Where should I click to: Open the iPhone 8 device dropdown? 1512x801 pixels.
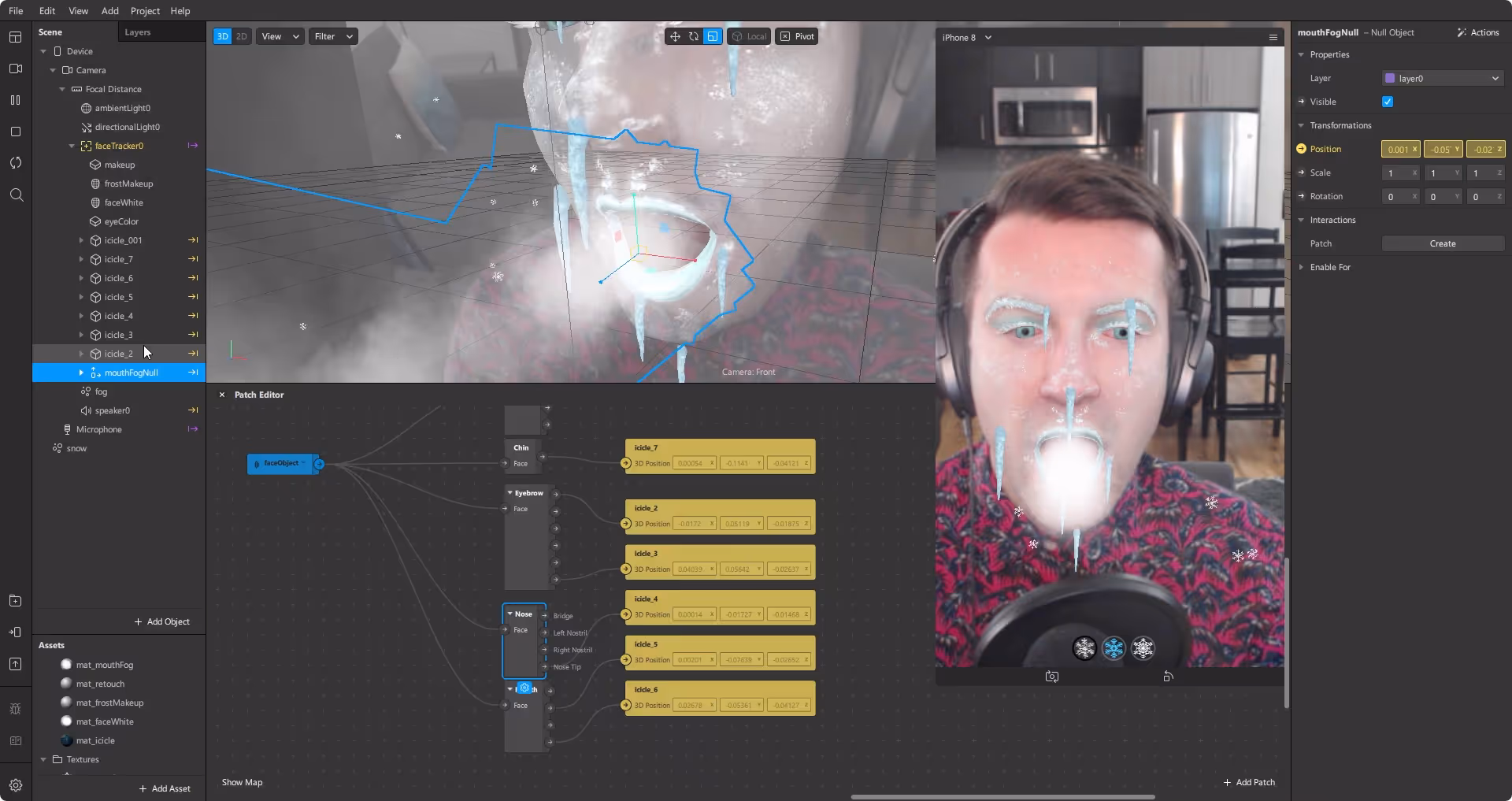(967, 37)
